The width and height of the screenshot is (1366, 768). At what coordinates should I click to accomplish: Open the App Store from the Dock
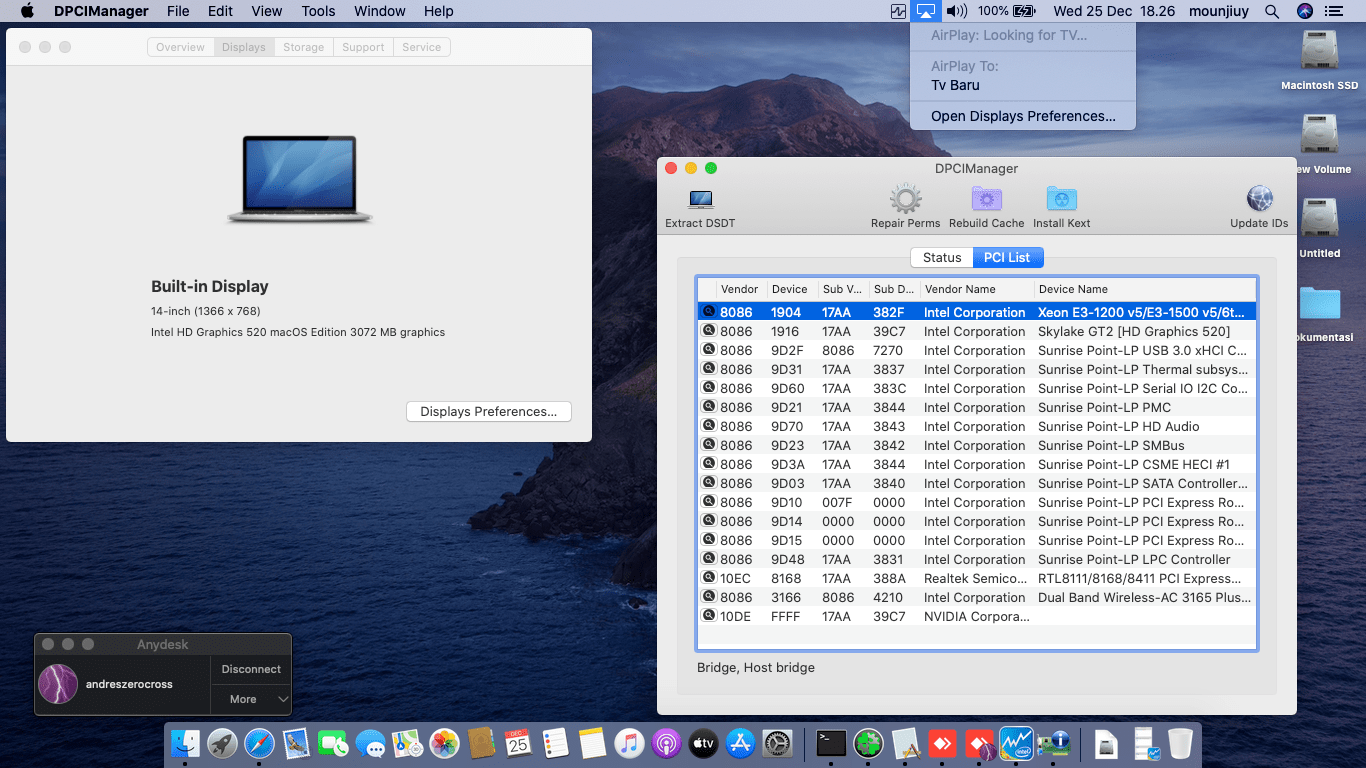coord(740,743)
